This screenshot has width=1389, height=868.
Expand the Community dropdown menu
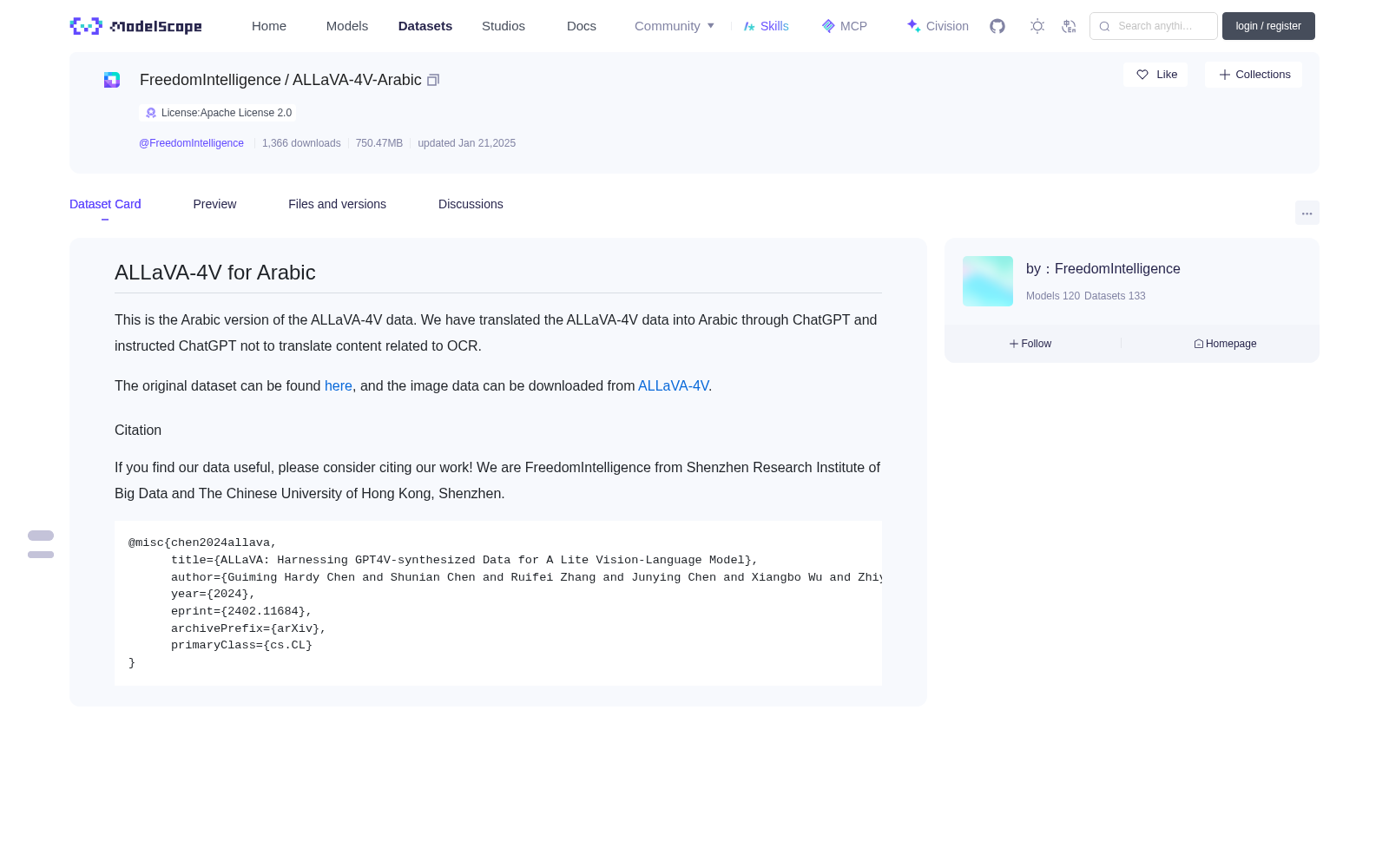(675, 26)
